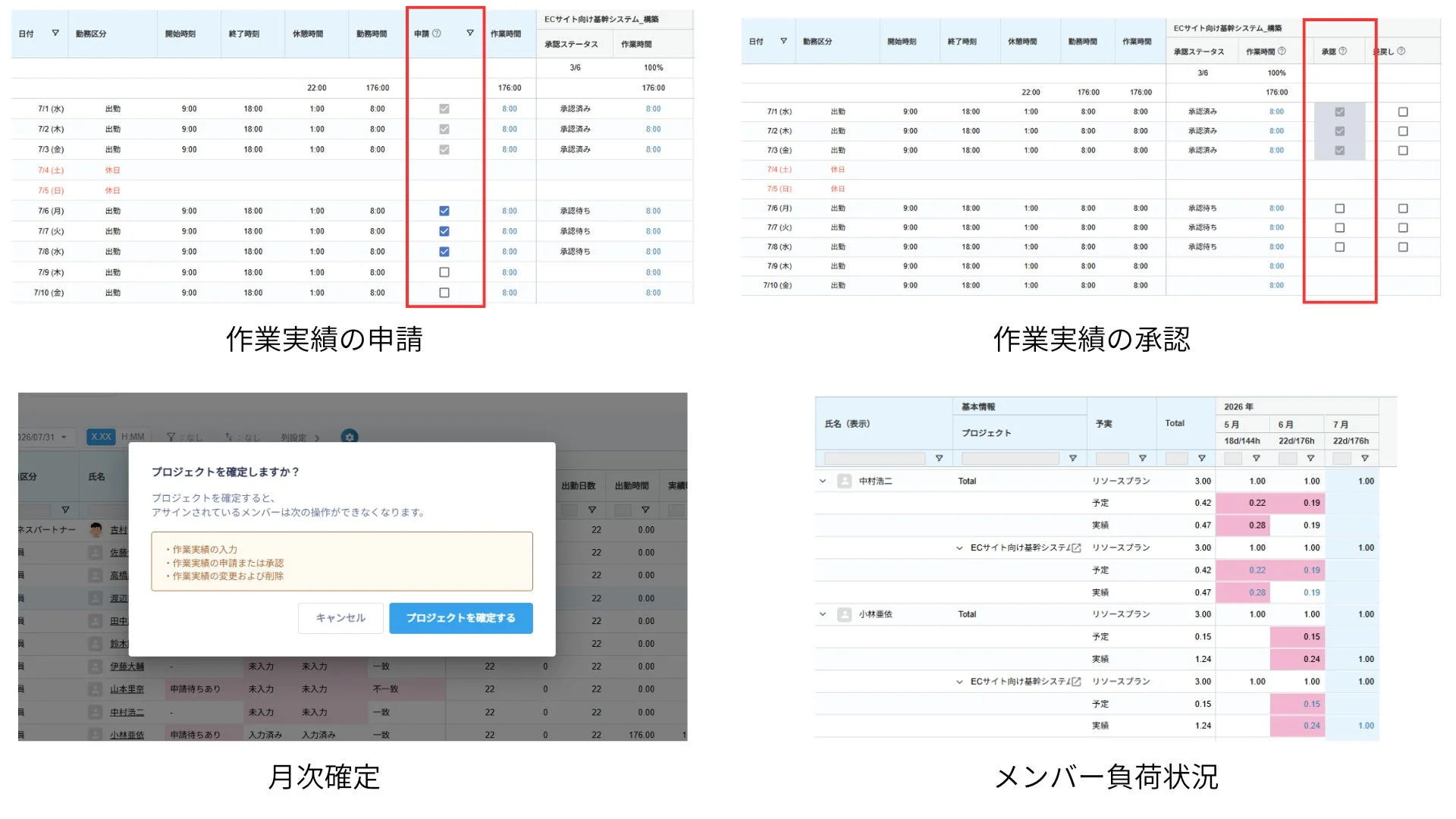Click 中村浩二 Total 予定 5月 cell 0.22
1456x819 pixels.
coord(1243,504)
